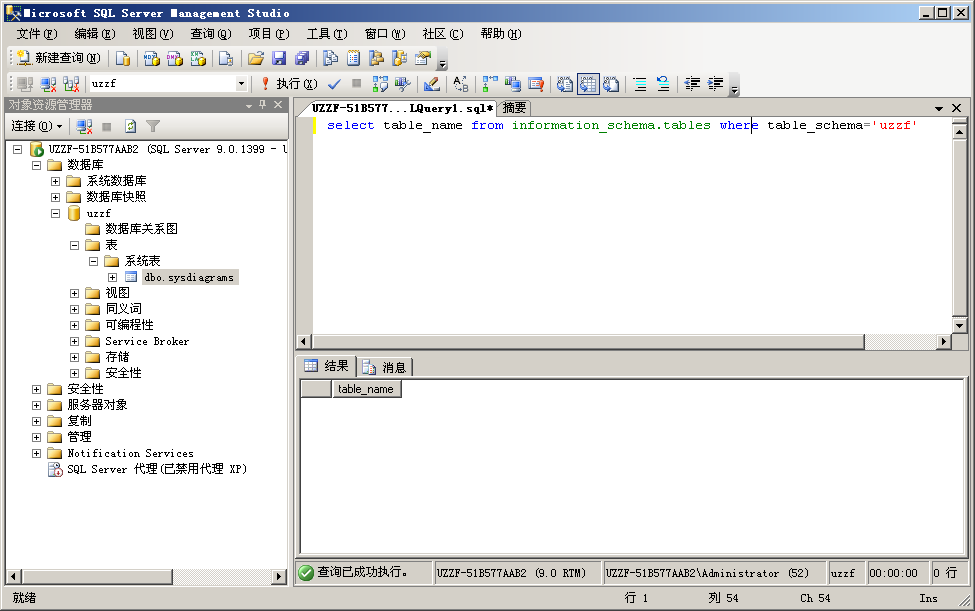The image size is (975, 611).
Task: Switch output to Results to File
Action: click(611, 84)
